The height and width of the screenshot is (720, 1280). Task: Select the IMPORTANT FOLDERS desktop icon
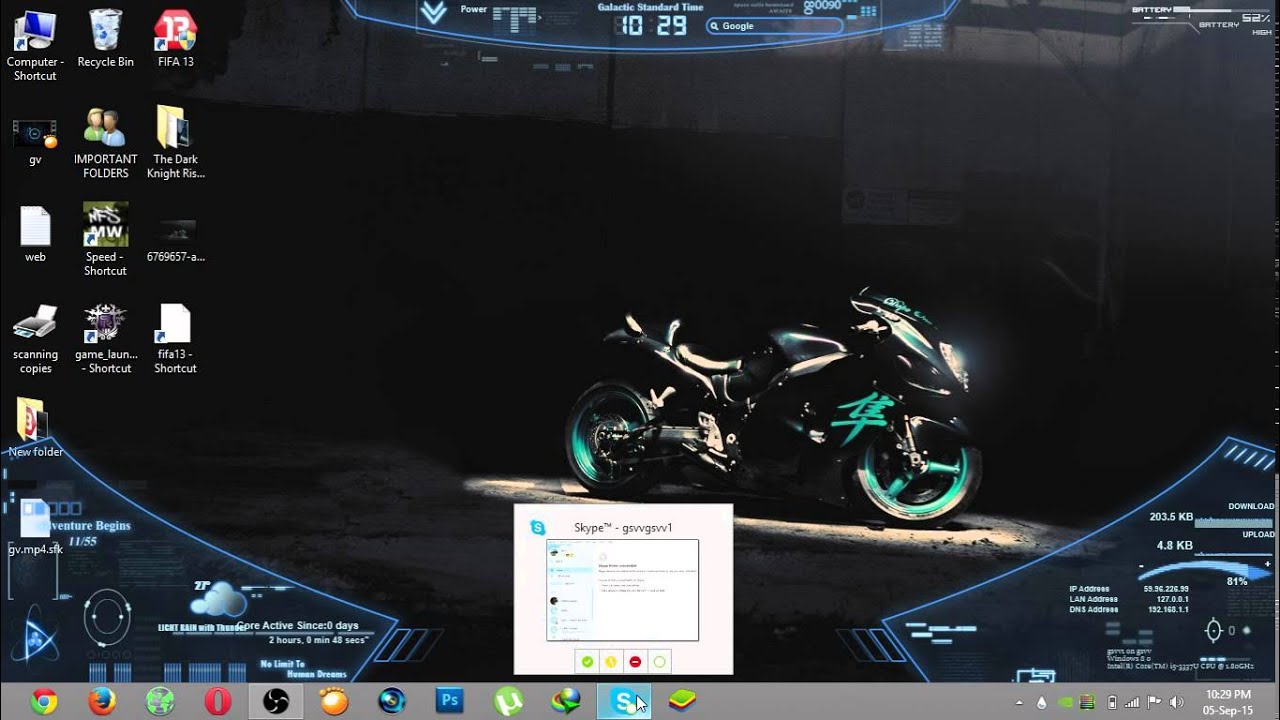[105, 143]
